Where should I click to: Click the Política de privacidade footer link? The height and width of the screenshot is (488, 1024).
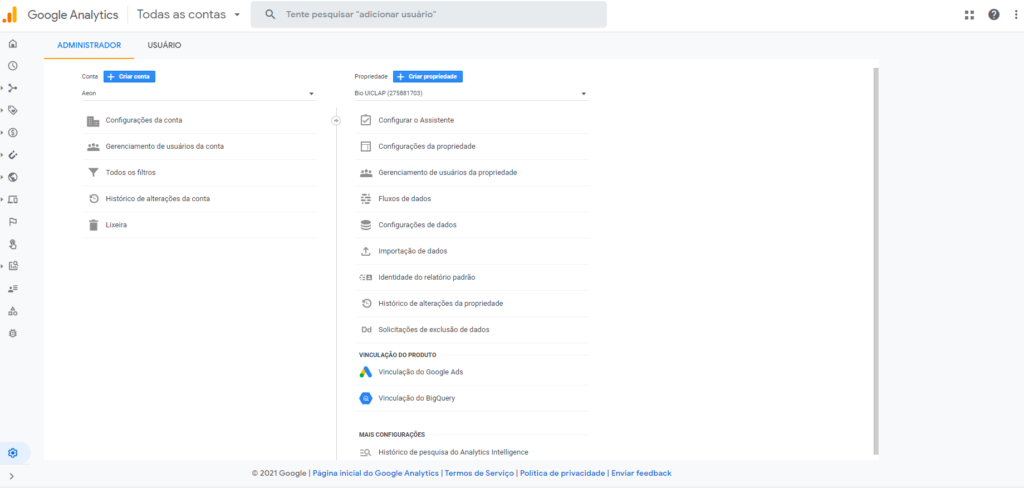tap(563, 473)
